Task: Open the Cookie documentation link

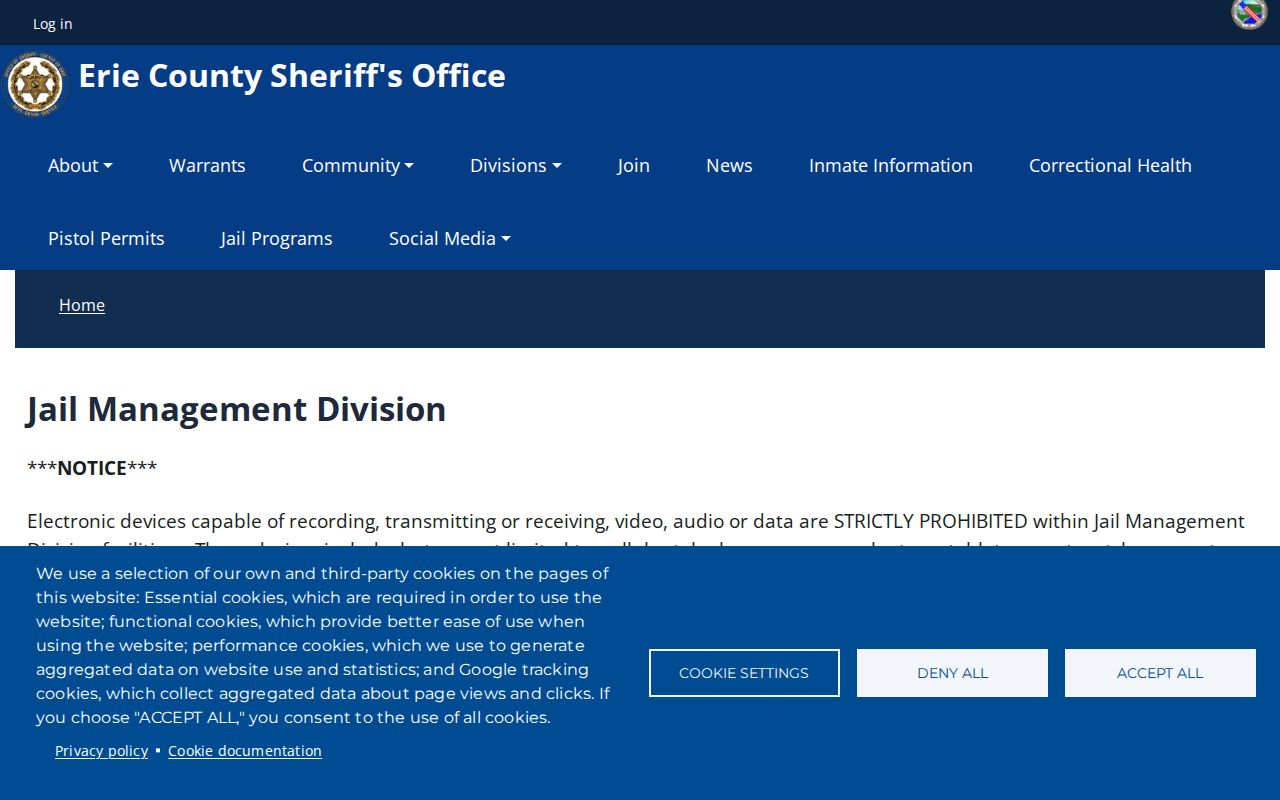Action: pos(245,751)
